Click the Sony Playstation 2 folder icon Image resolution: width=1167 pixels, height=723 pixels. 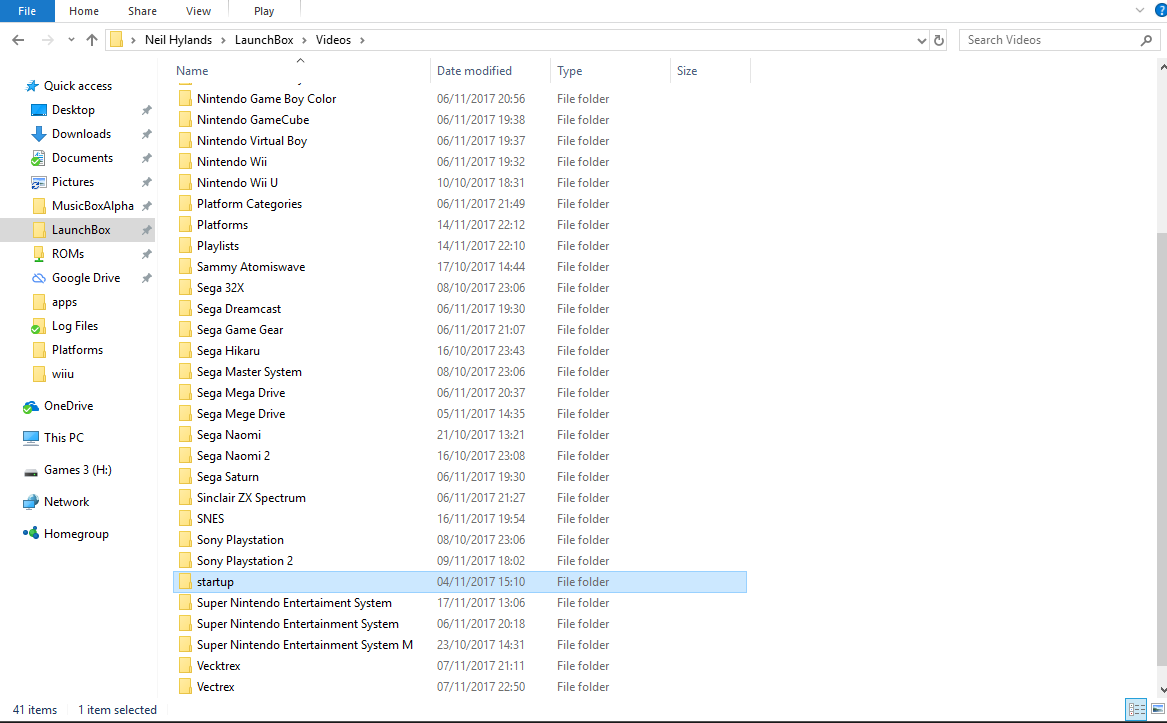[185, 561]
